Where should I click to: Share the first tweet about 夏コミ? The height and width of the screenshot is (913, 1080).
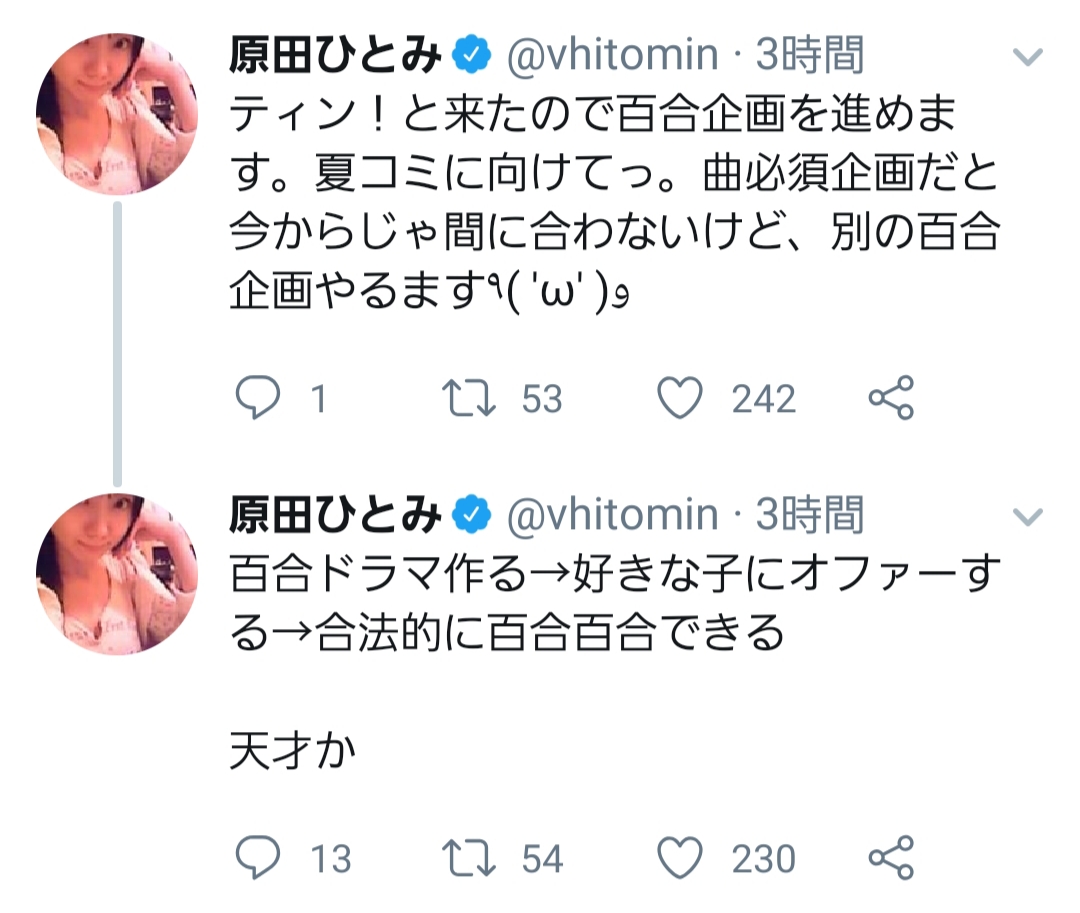pyautogui.click(x=890, y=399)
